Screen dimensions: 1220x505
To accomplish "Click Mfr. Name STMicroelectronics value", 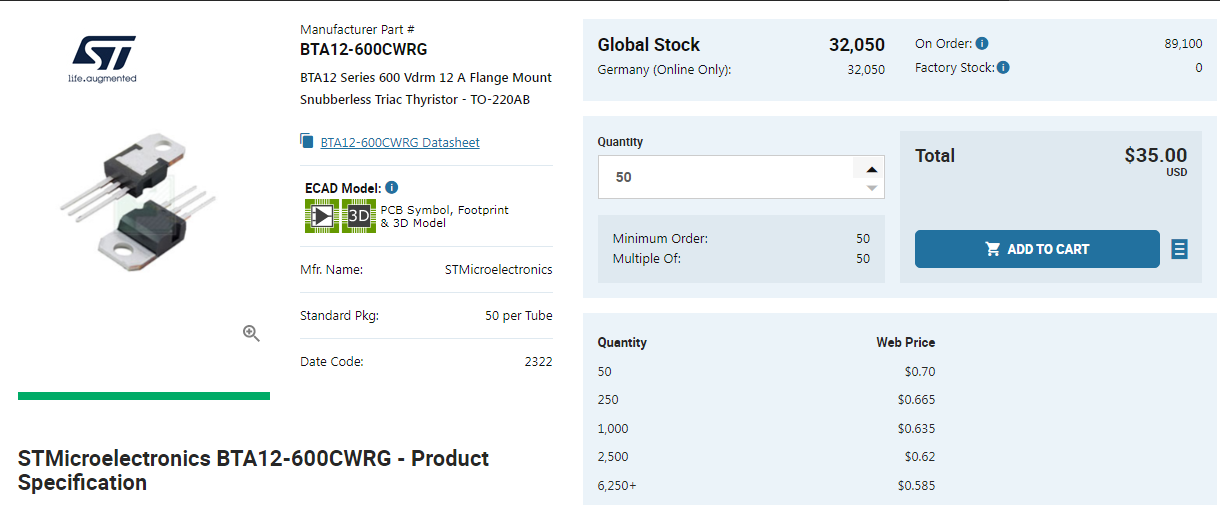I will (x=498, y=270).
